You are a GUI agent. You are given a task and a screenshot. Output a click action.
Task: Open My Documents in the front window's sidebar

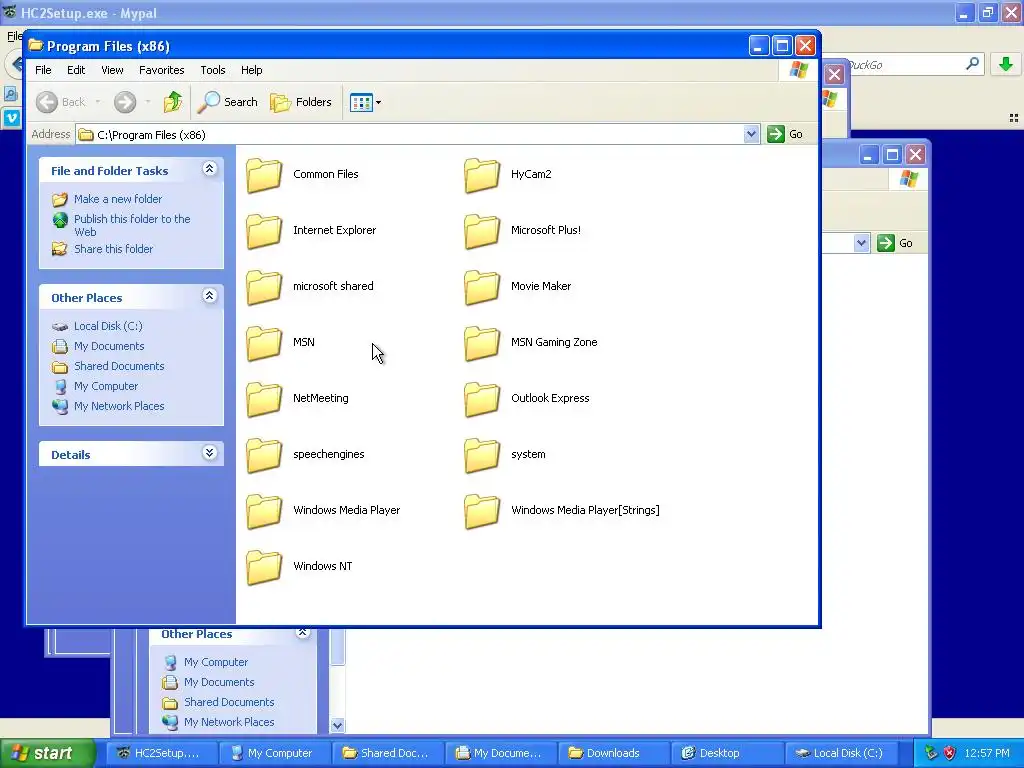pyautogui.click(x=109, y=346)
